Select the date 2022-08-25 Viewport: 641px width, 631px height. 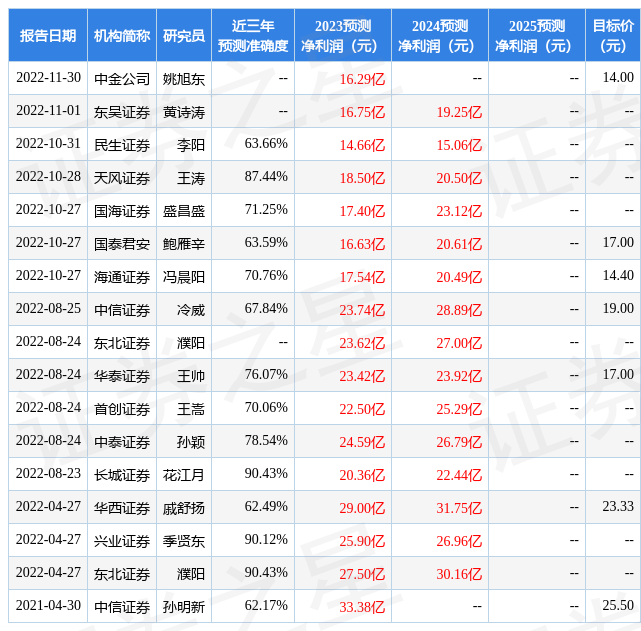pos(48,309)
